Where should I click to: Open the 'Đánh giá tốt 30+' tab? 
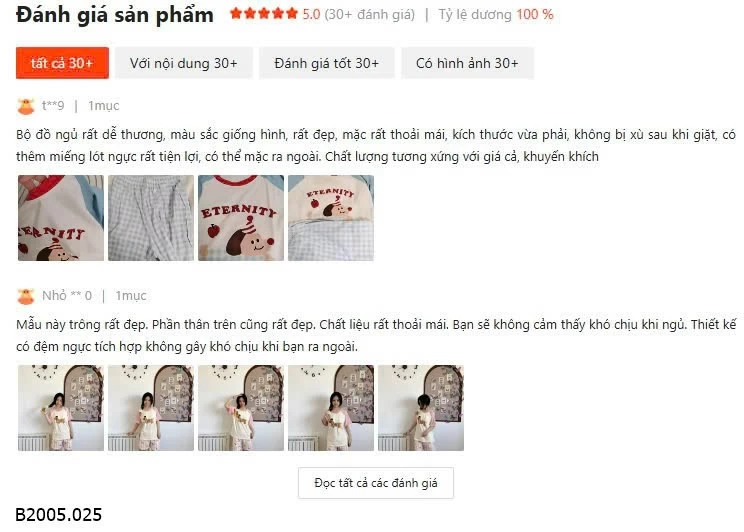coord(326,63)
